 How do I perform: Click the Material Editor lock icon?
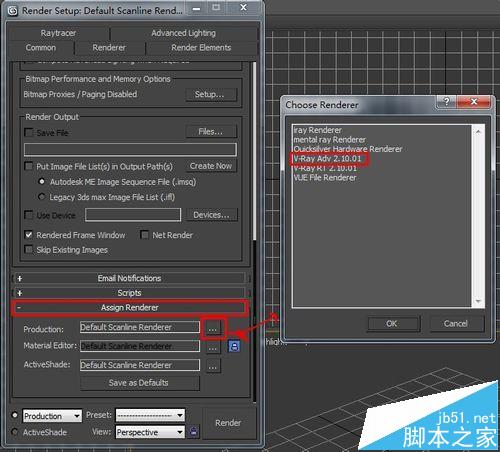(x=234, y=346)
